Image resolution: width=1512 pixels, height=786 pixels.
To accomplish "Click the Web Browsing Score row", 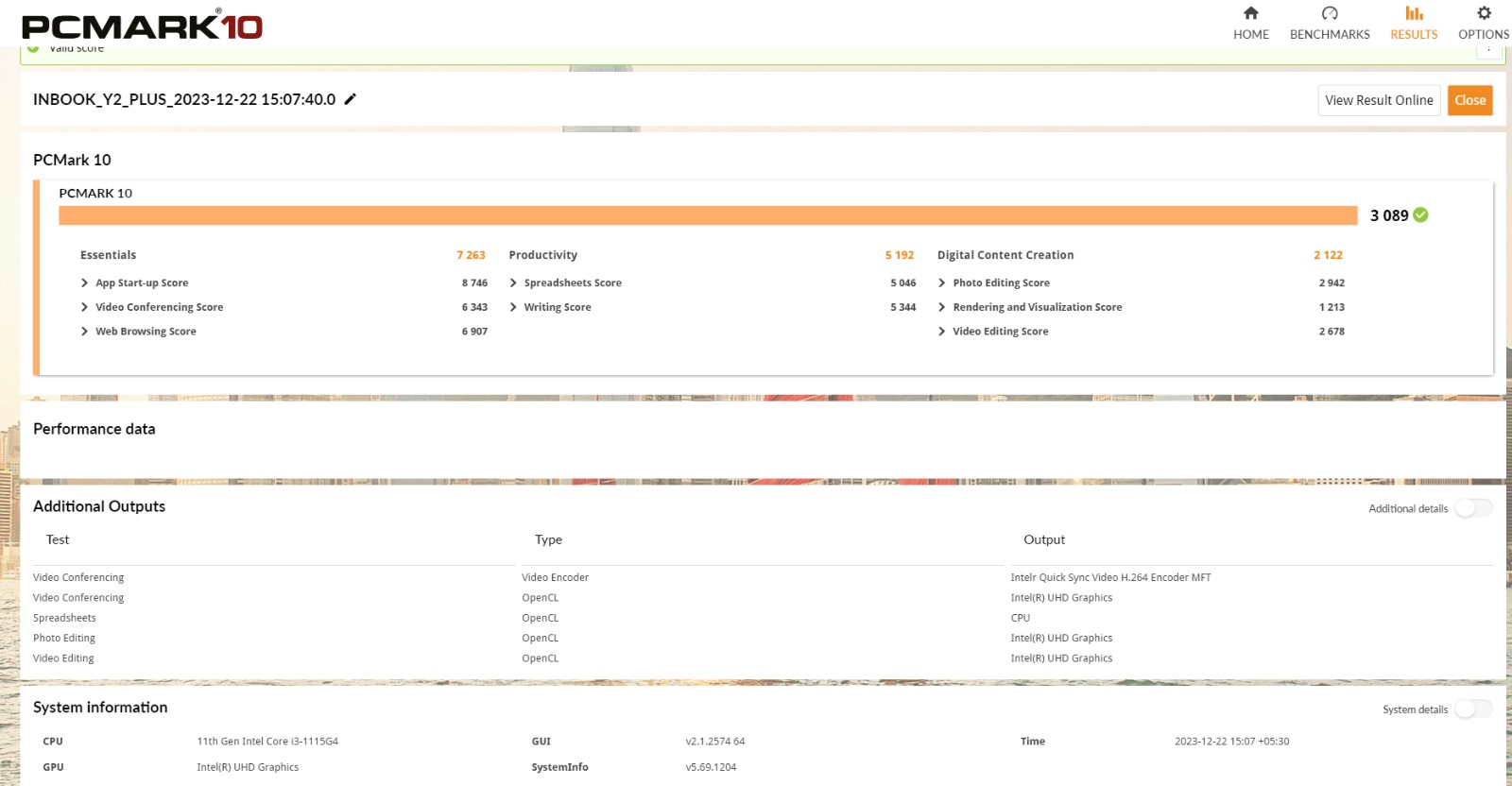I will (x=146, y=332).
